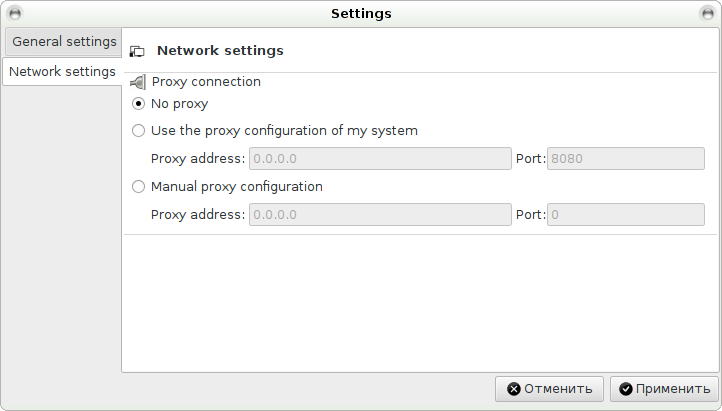Click the manual Proxy address field
Image resolution: width=722 pixels, height=411 pixels.
380,214
